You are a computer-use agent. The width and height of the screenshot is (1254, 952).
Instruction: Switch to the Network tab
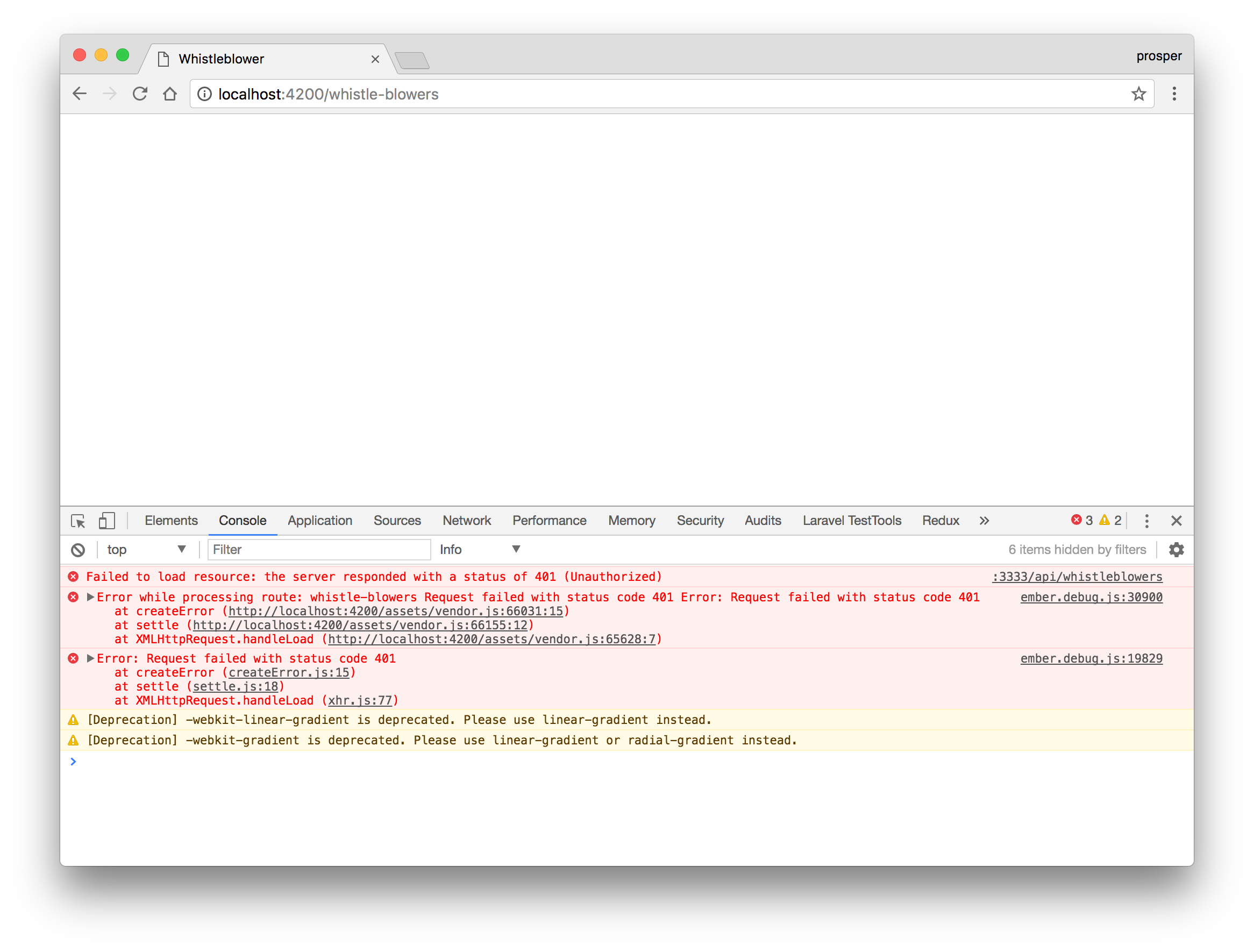467,521
